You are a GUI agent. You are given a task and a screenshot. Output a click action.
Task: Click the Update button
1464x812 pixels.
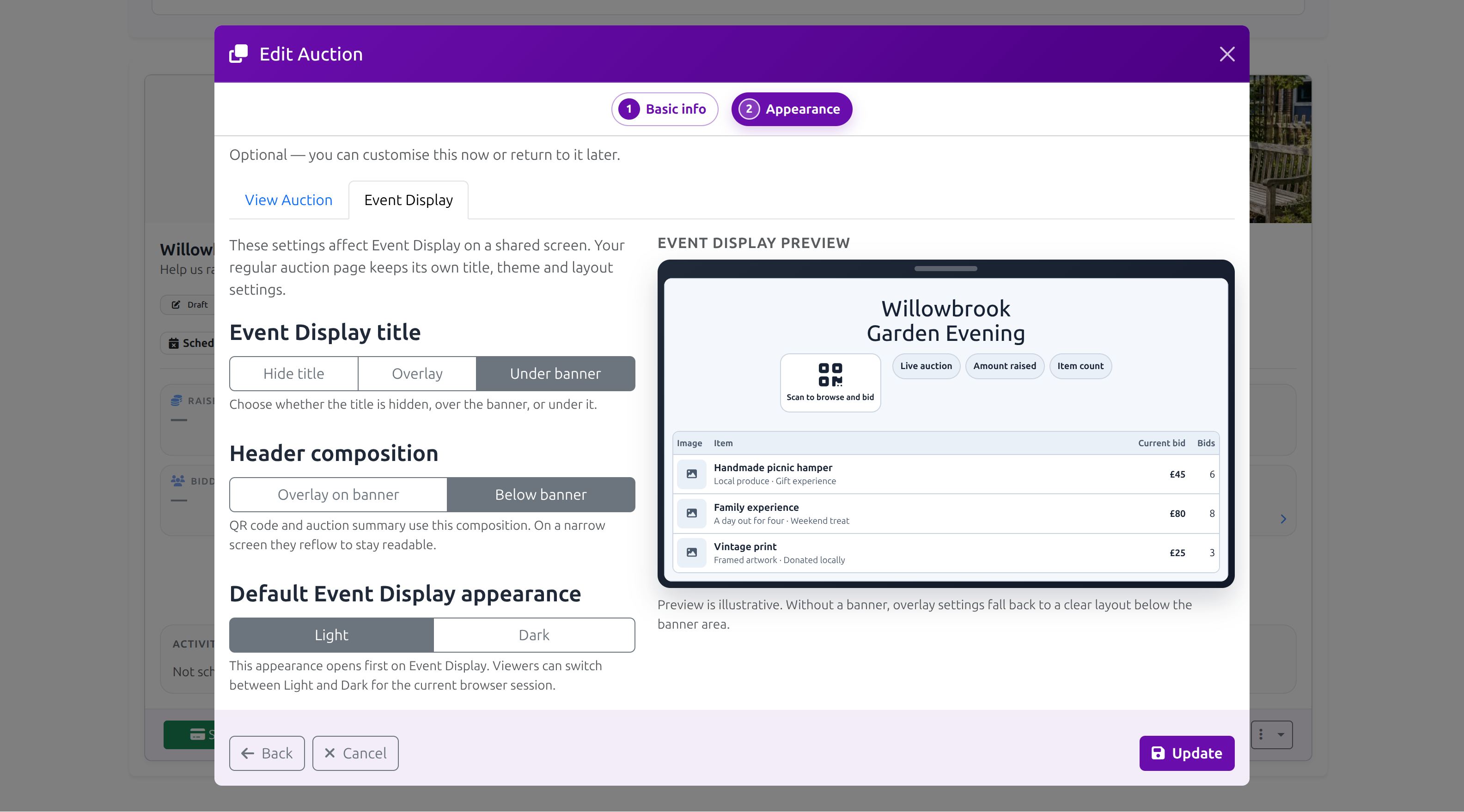point(1187,753)
